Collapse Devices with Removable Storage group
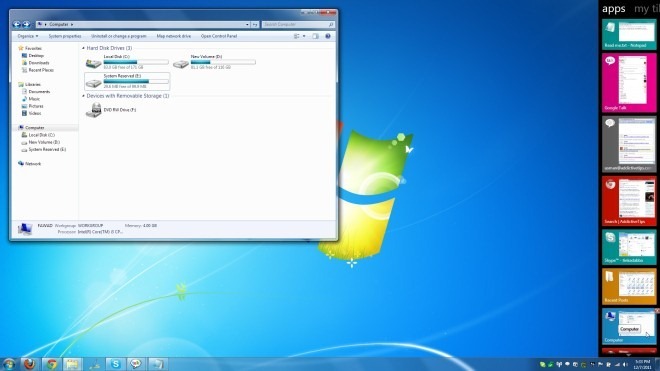The width and height of the screenshot is (660, 371). click(83, 96)
